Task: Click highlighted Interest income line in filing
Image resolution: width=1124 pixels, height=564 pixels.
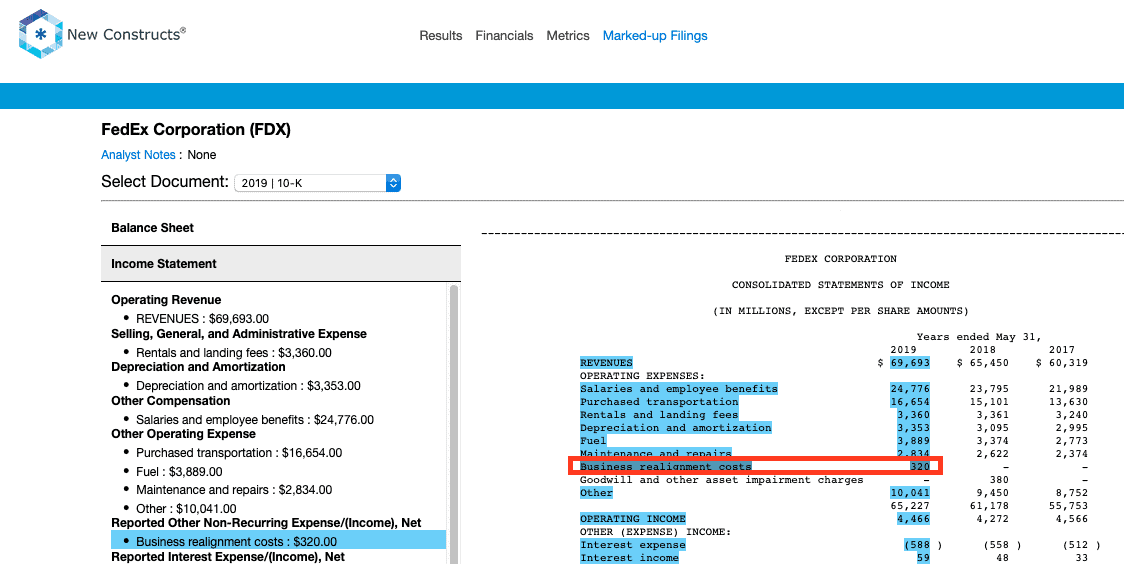Action: (629, 558)
